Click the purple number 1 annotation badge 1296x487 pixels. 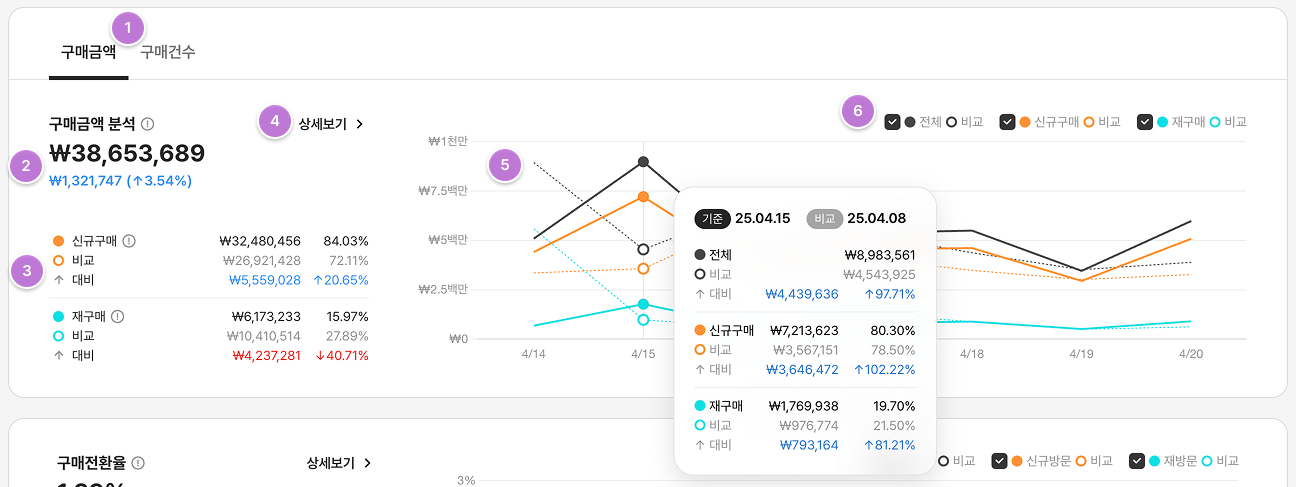[127, 26]
